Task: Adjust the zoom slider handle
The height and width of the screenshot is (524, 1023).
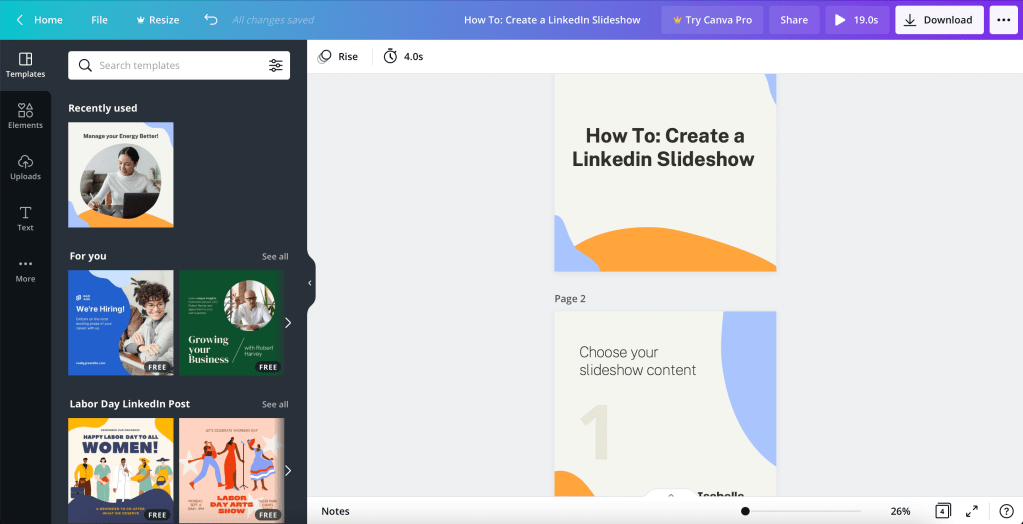Action: [x=745, y=511]
